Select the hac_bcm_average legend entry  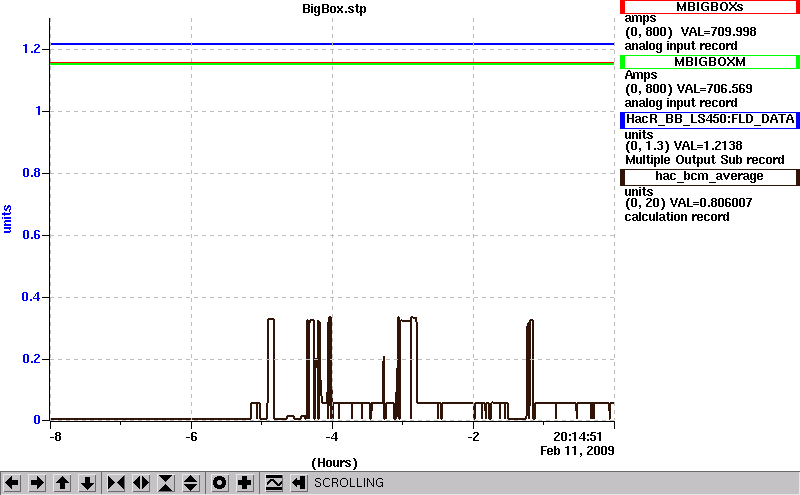[709, 177]
